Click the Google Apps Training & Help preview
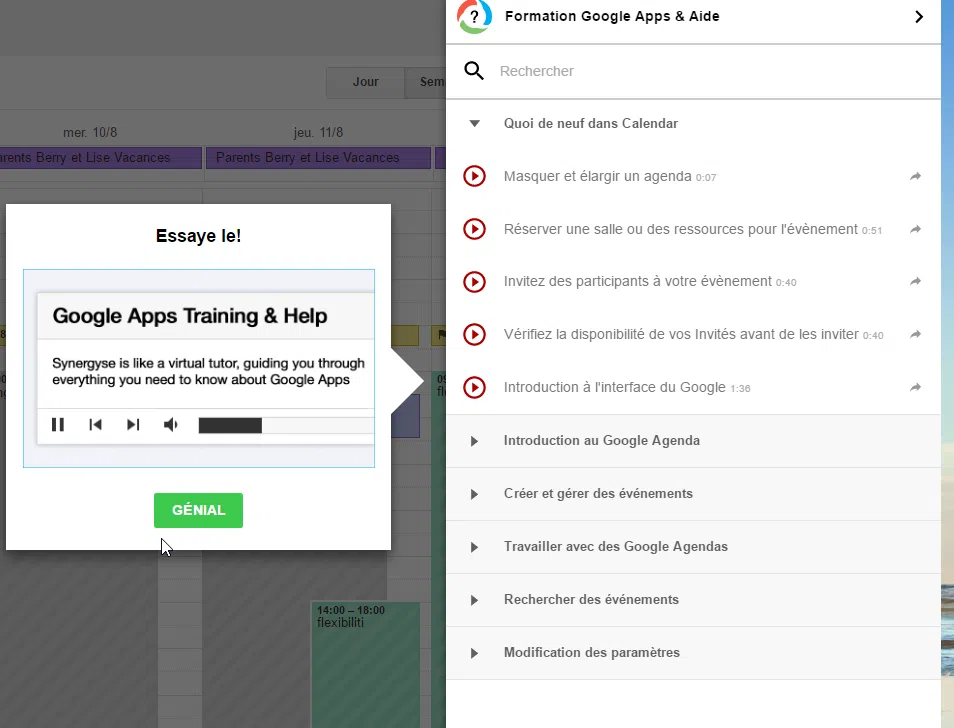Screen dimensions: 954x728 point(199,369)
